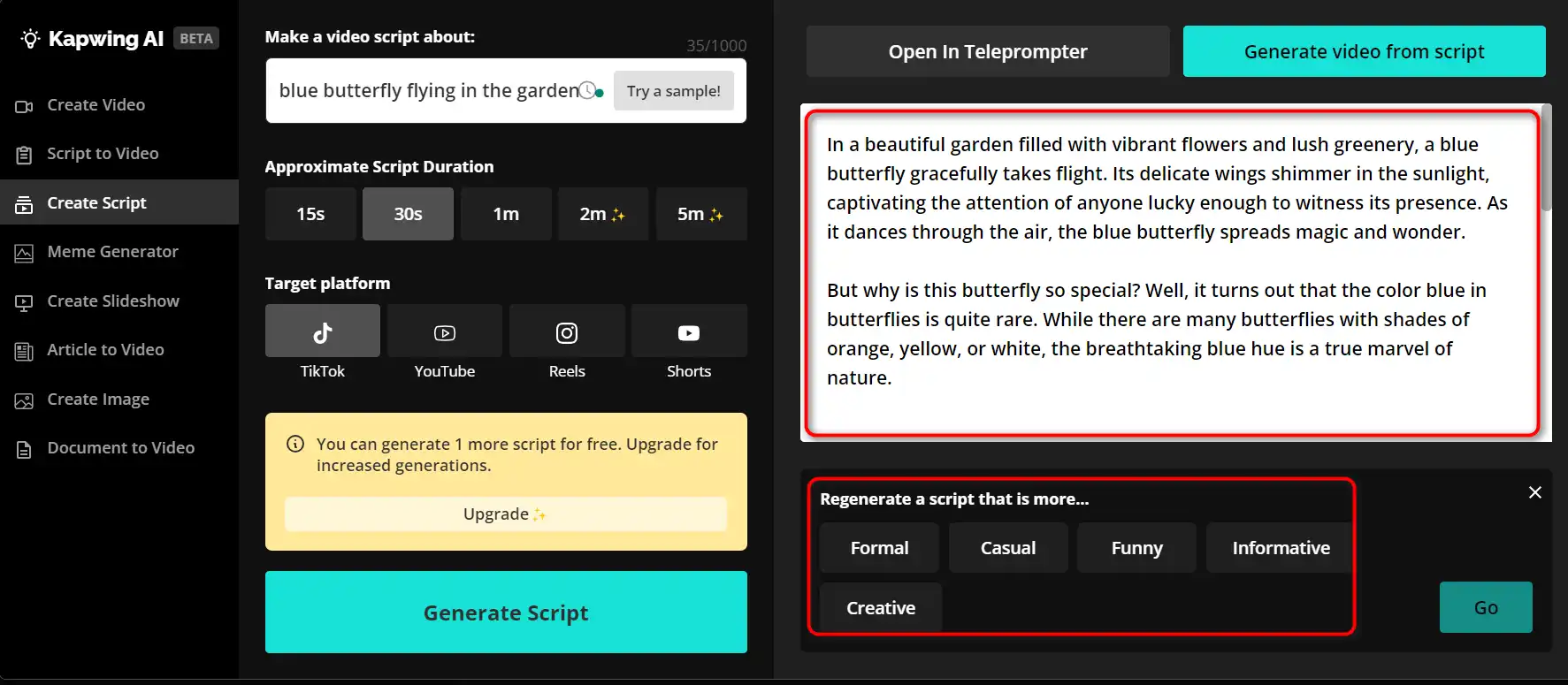
Task: Pick Funny tone for regeneration
Action: click(1136, 548)
